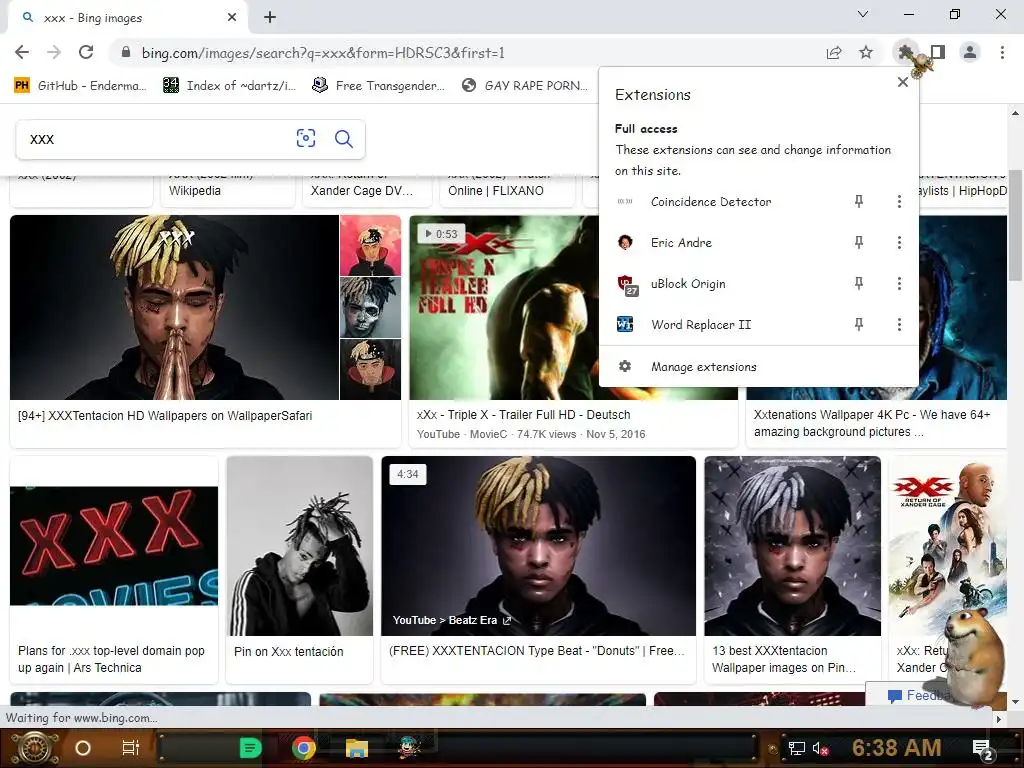Image resolution: width=1024 pixels, height=768 pixels.
Task: Click the Word Replacer II icon
Action: pos(625,324)
